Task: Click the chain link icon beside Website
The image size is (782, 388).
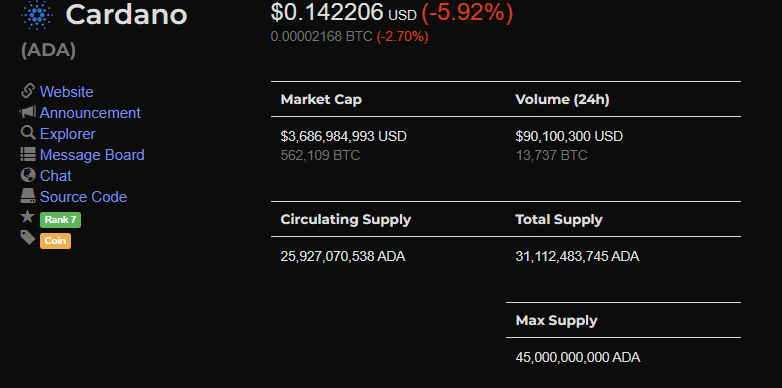Action: (x=27, y=91)
